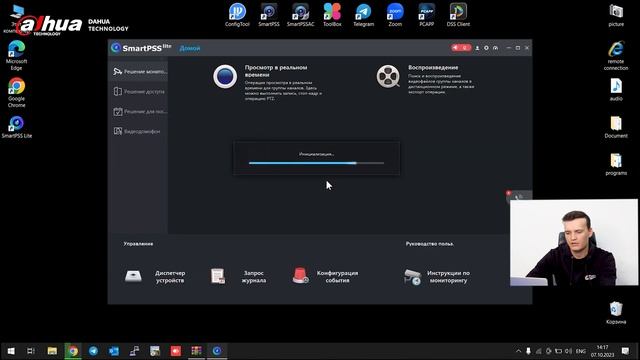The height and width of the screenshot is (360, 640).
Task: Open the user account icon in SmartPSS title bar
Action: click(477, 48)
